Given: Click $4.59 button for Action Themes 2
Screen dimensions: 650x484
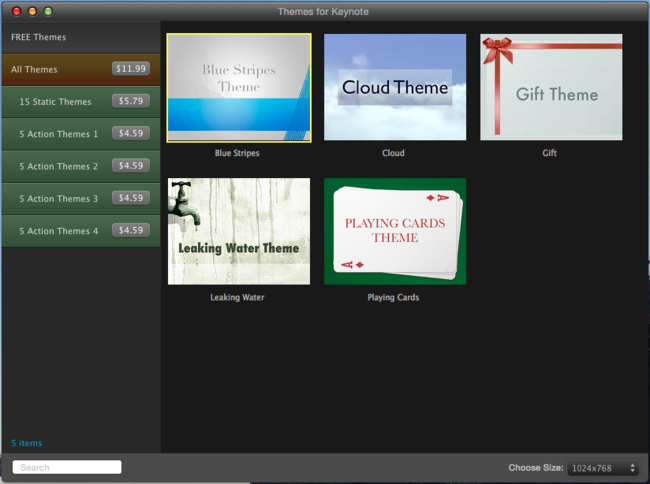Looking at the screenshot, I should (131, 166).
